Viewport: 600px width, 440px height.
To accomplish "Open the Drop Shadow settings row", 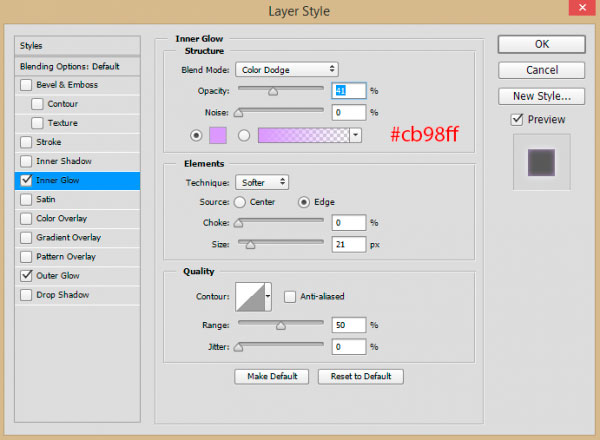I will pyautogui.click(x=77, y=295).
